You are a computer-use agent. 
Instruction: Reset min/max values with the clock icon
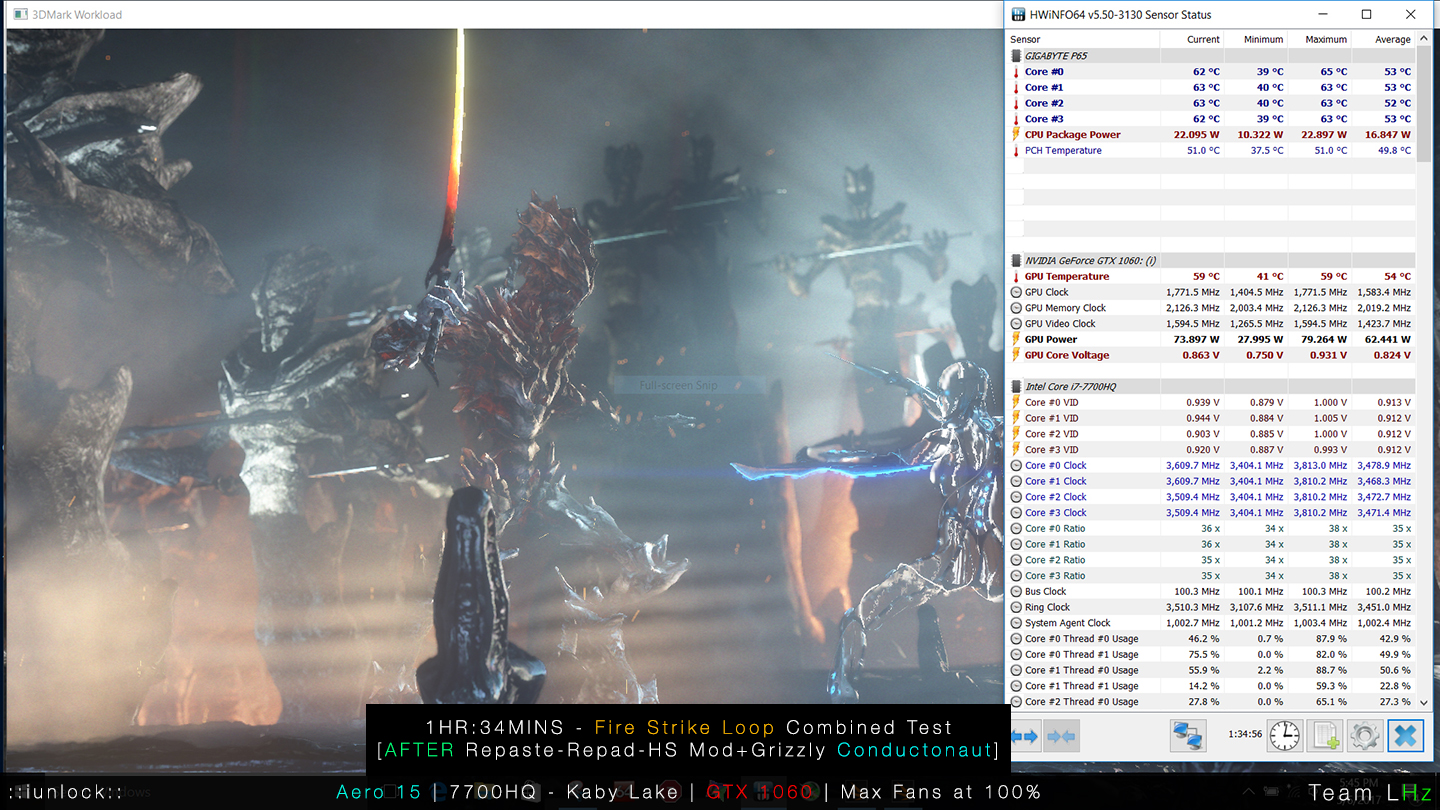(1284, 737)
